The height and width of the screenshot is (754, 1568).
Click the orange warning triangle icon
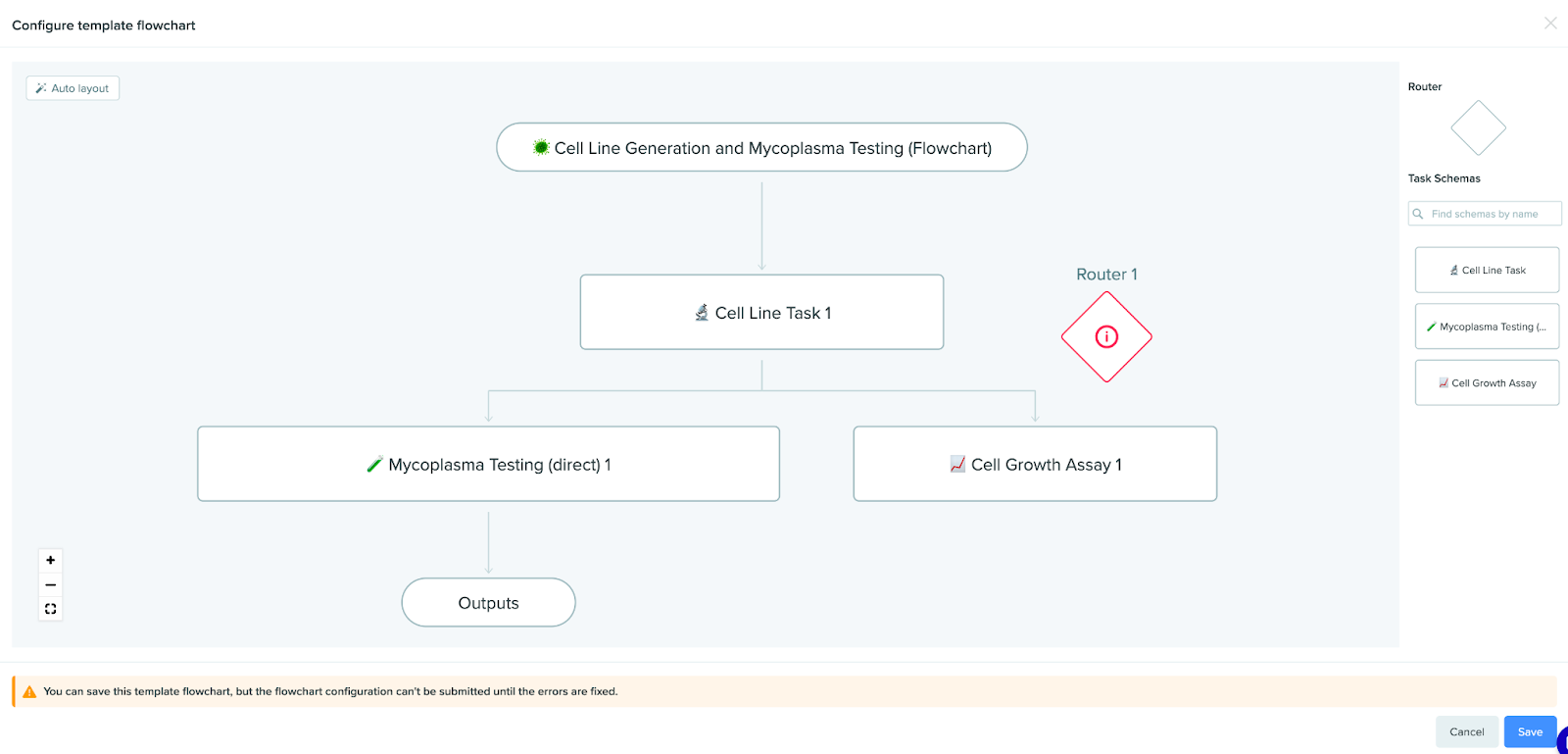pyautogui.click(x=29, y=691)
